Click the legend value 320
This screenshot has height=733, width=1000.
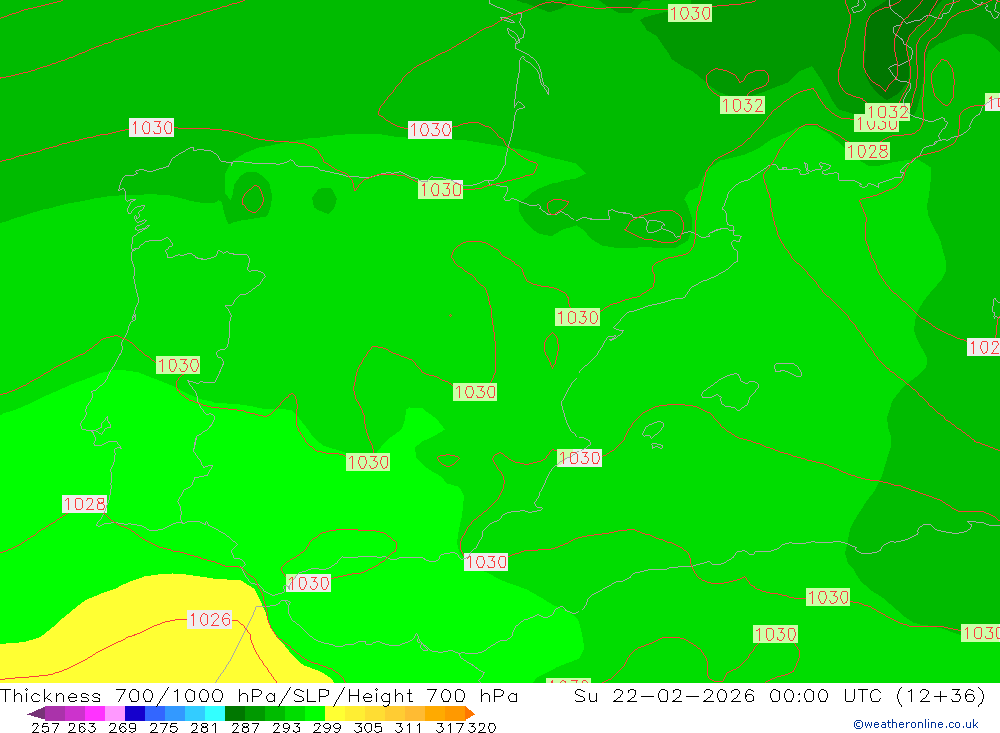coord(482,727)
